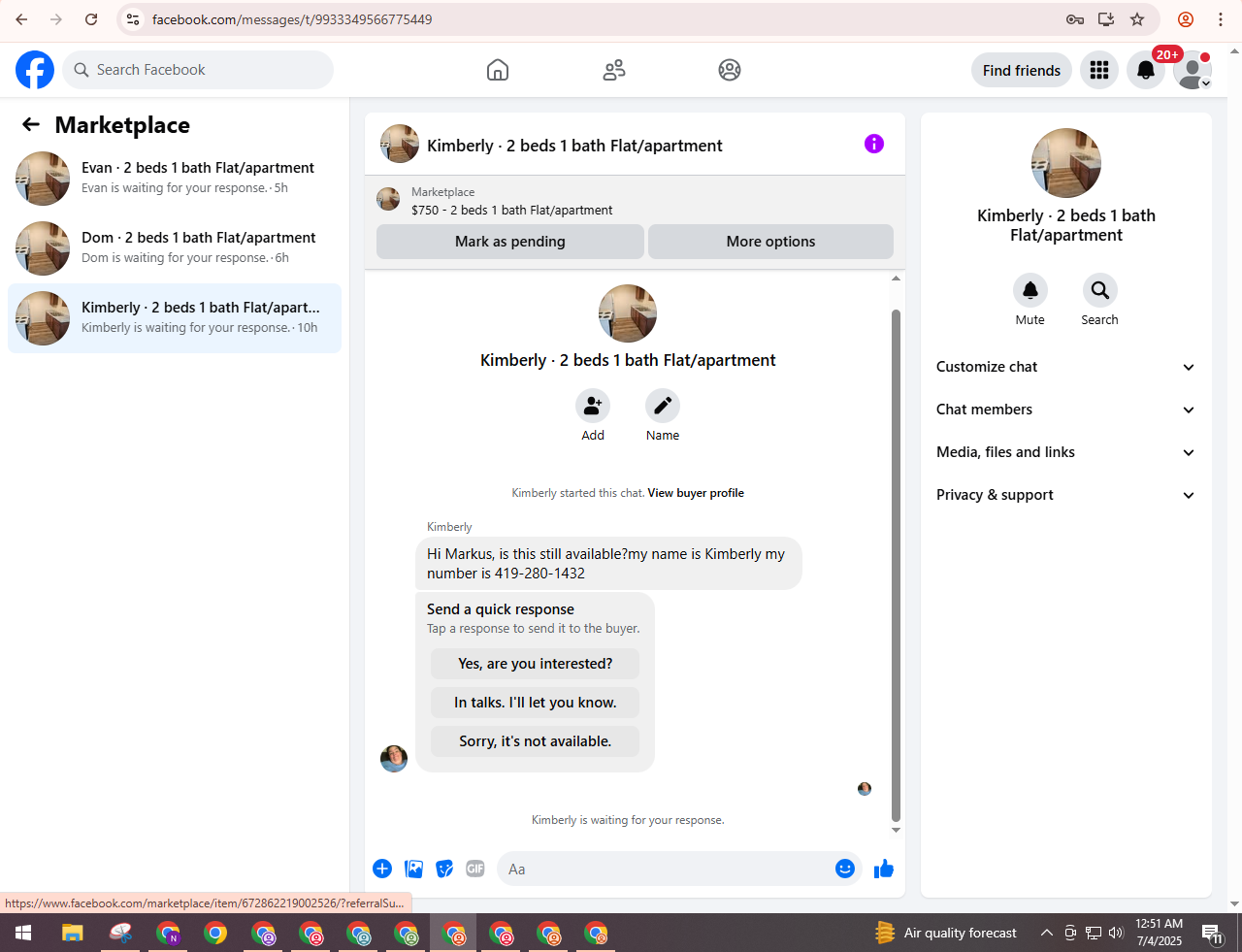Click the browser address bar URL
Screen dimensions: 1242x952
[292, 19]
